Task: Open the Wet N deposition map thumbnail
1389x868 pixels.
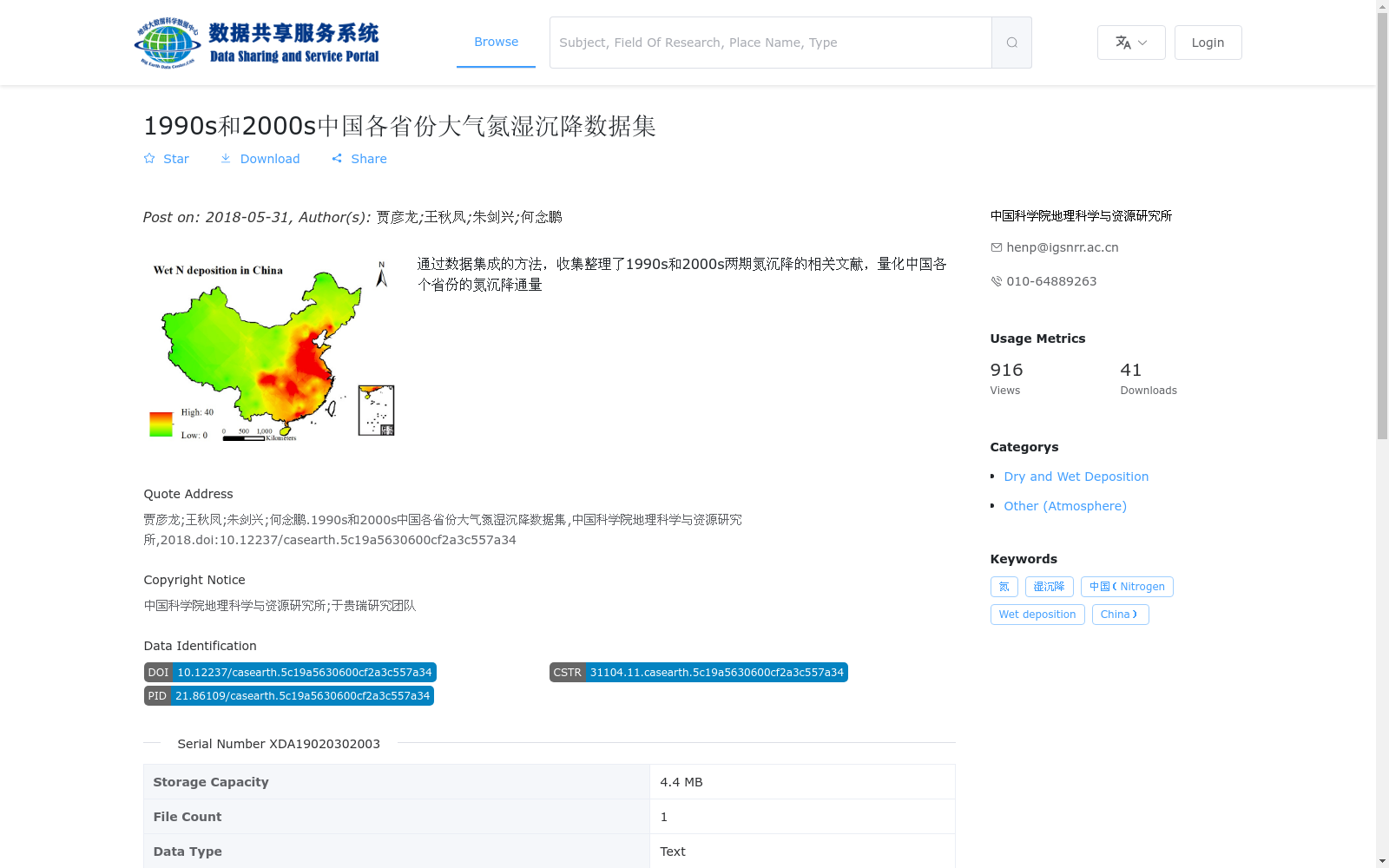Action: [x=270, y=350]
